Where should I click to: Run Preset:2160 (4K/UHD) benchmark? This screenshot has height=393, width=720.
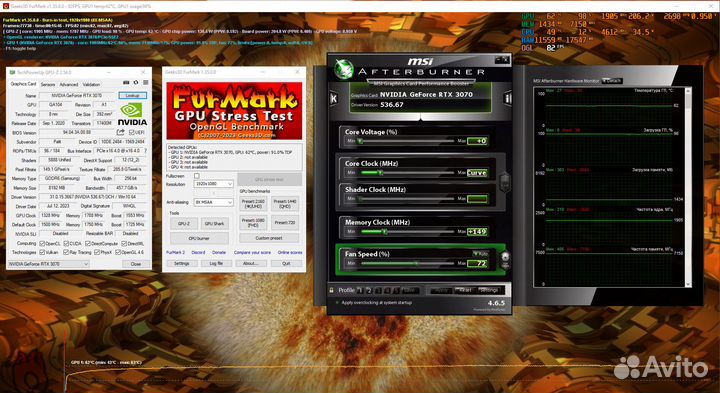click(253, 204)
